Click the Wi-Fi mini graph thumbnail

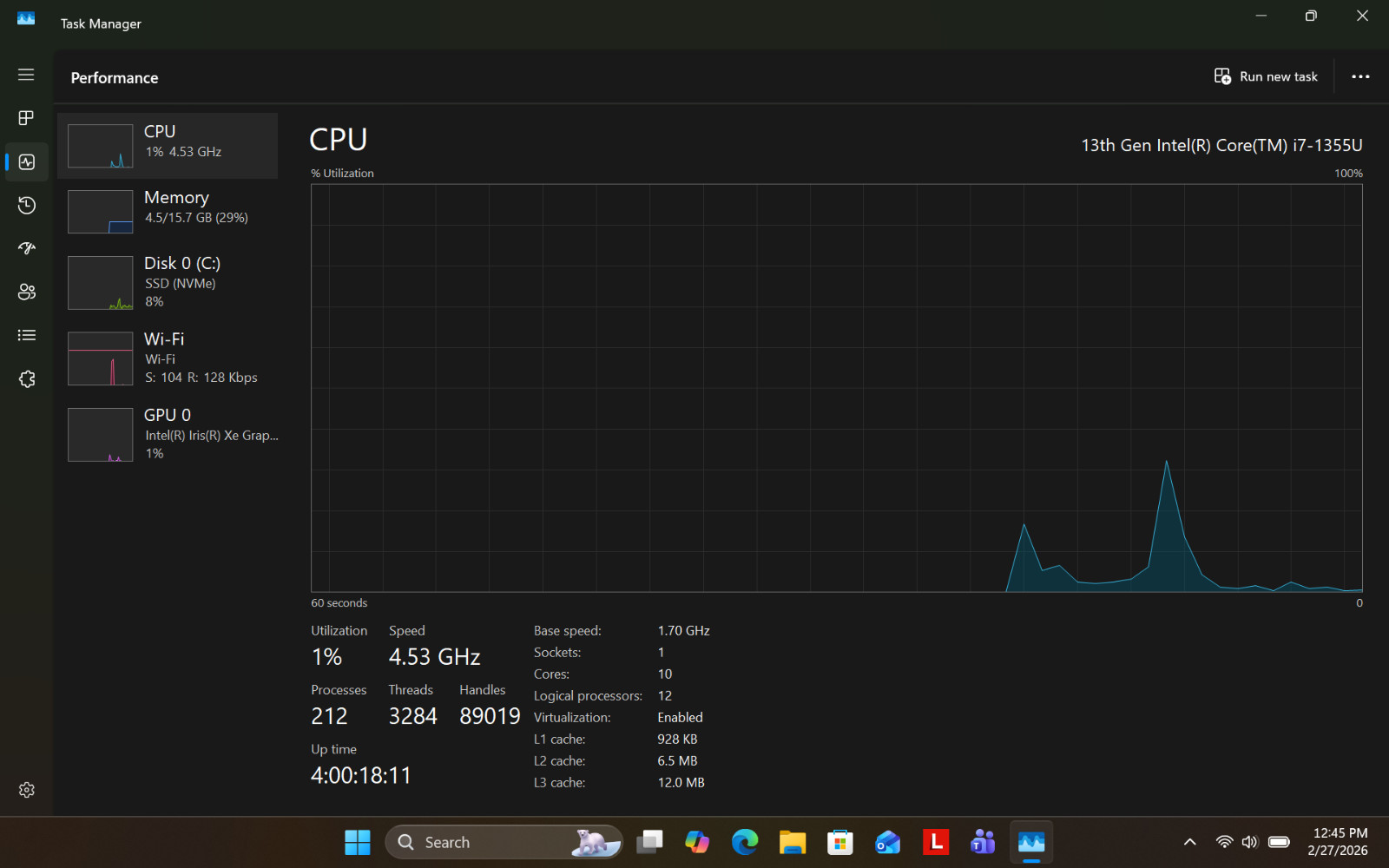(101, 358)
